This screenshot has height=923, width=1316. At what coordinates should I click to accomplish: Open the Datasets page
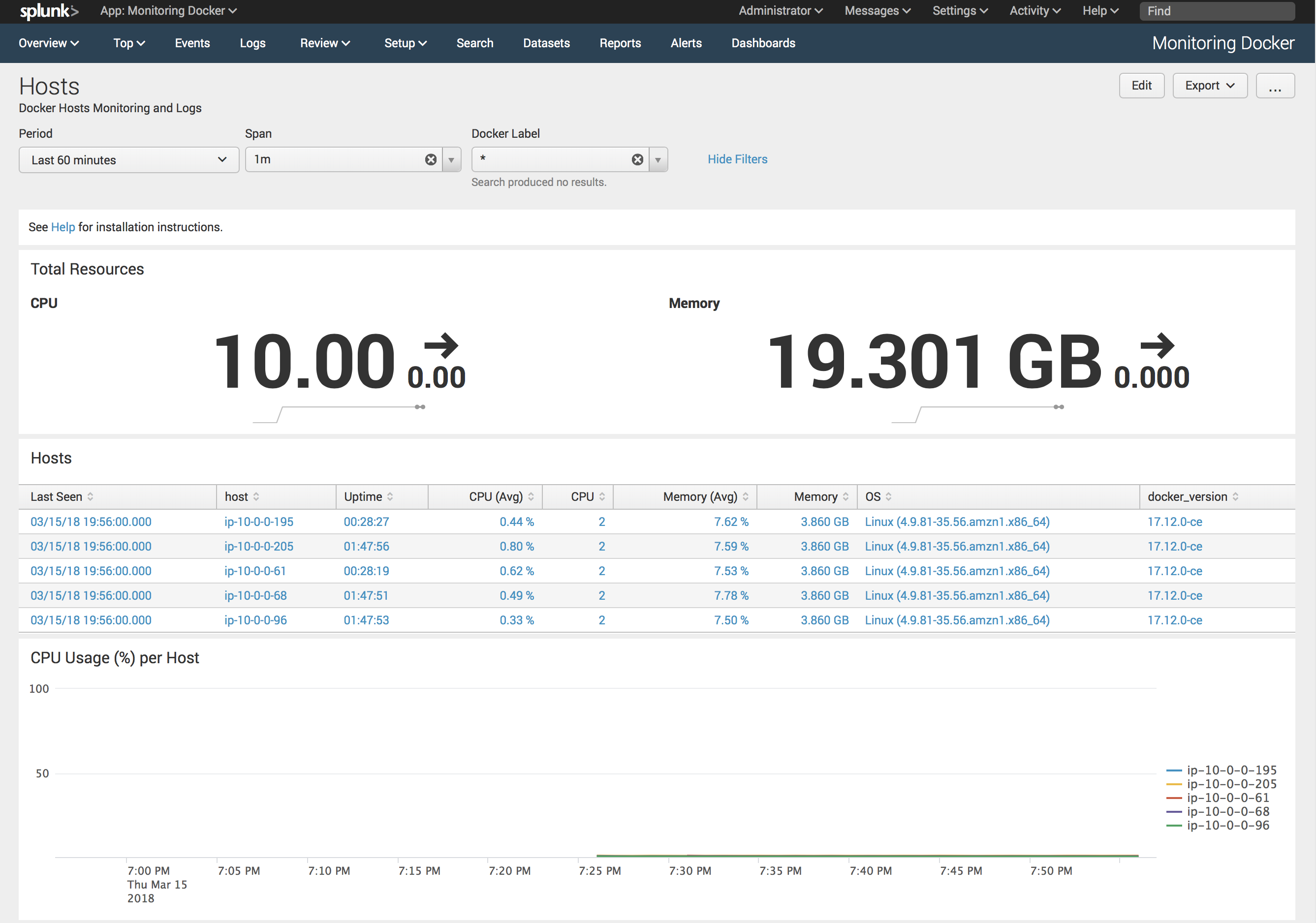click(546, 43)
